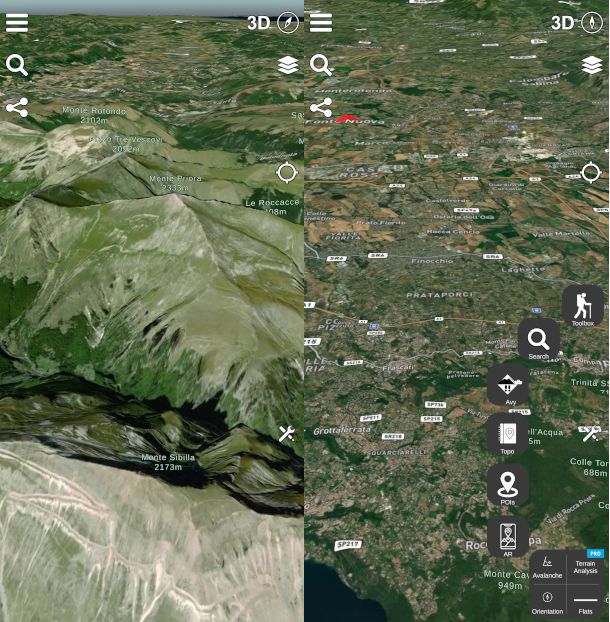Enable Avalanche terrain overlay
This screenshot has width=610, height=622.
click(547, 567)
